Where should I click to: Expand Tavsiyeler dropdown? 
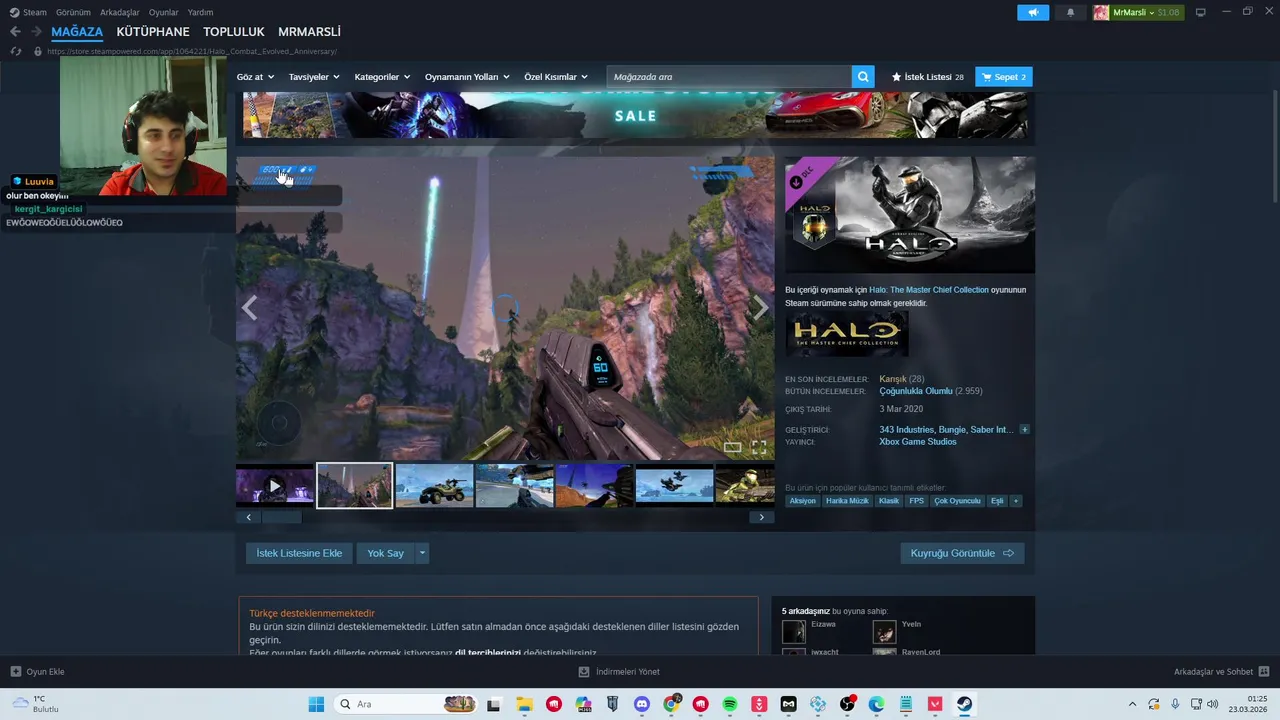tap(314, 77)
